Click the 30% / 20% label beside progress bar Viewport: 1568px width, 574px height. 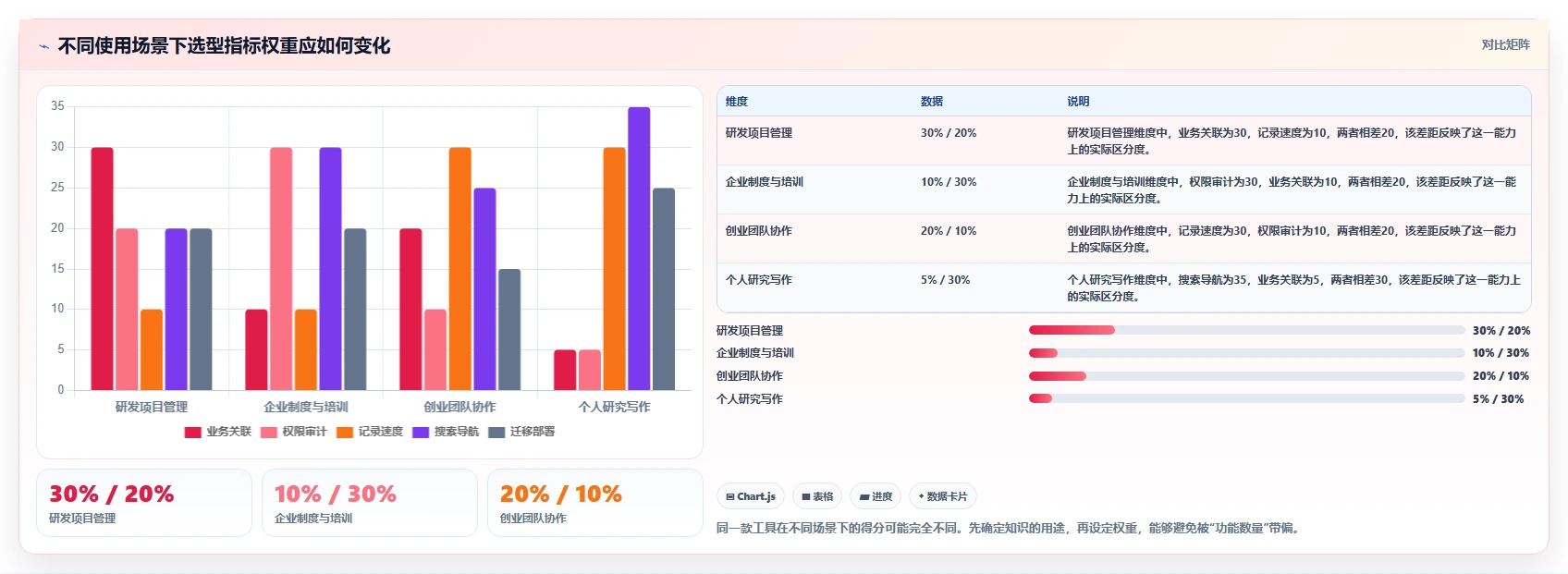(x=1501, y=330)
